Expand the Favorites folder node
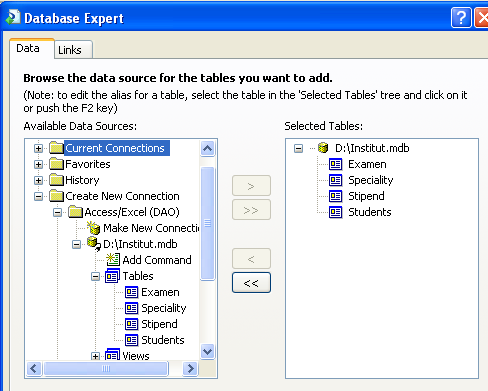 [x=38, y=164]
